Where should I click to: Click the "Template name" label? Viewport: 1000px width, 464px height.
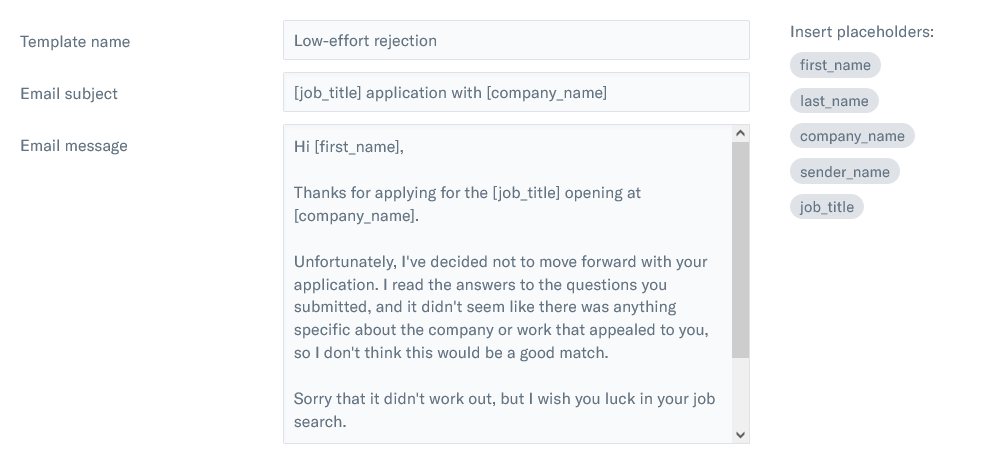pos(75,42)
